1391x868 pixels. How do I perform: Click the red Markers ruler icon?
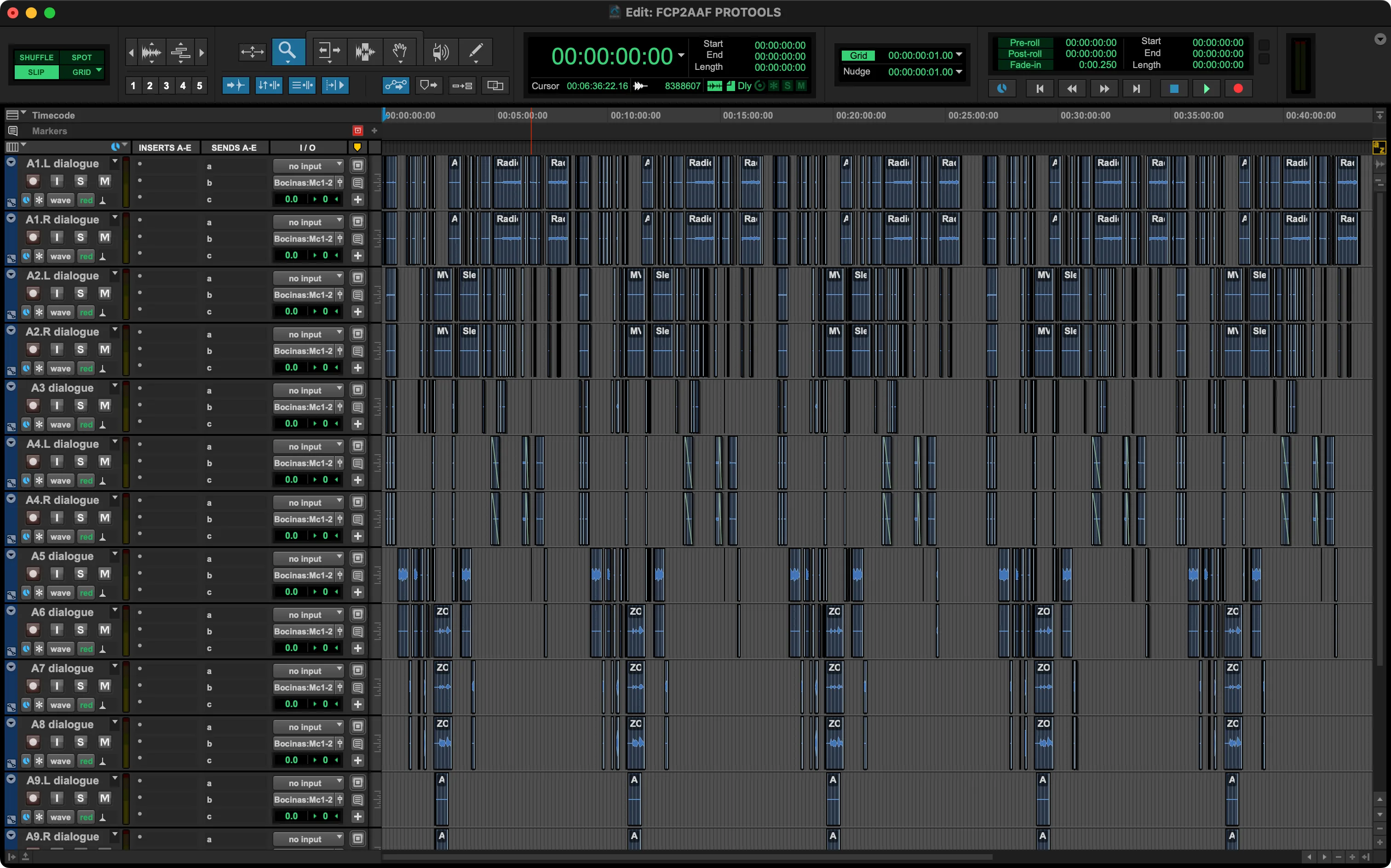click(358, 131)
